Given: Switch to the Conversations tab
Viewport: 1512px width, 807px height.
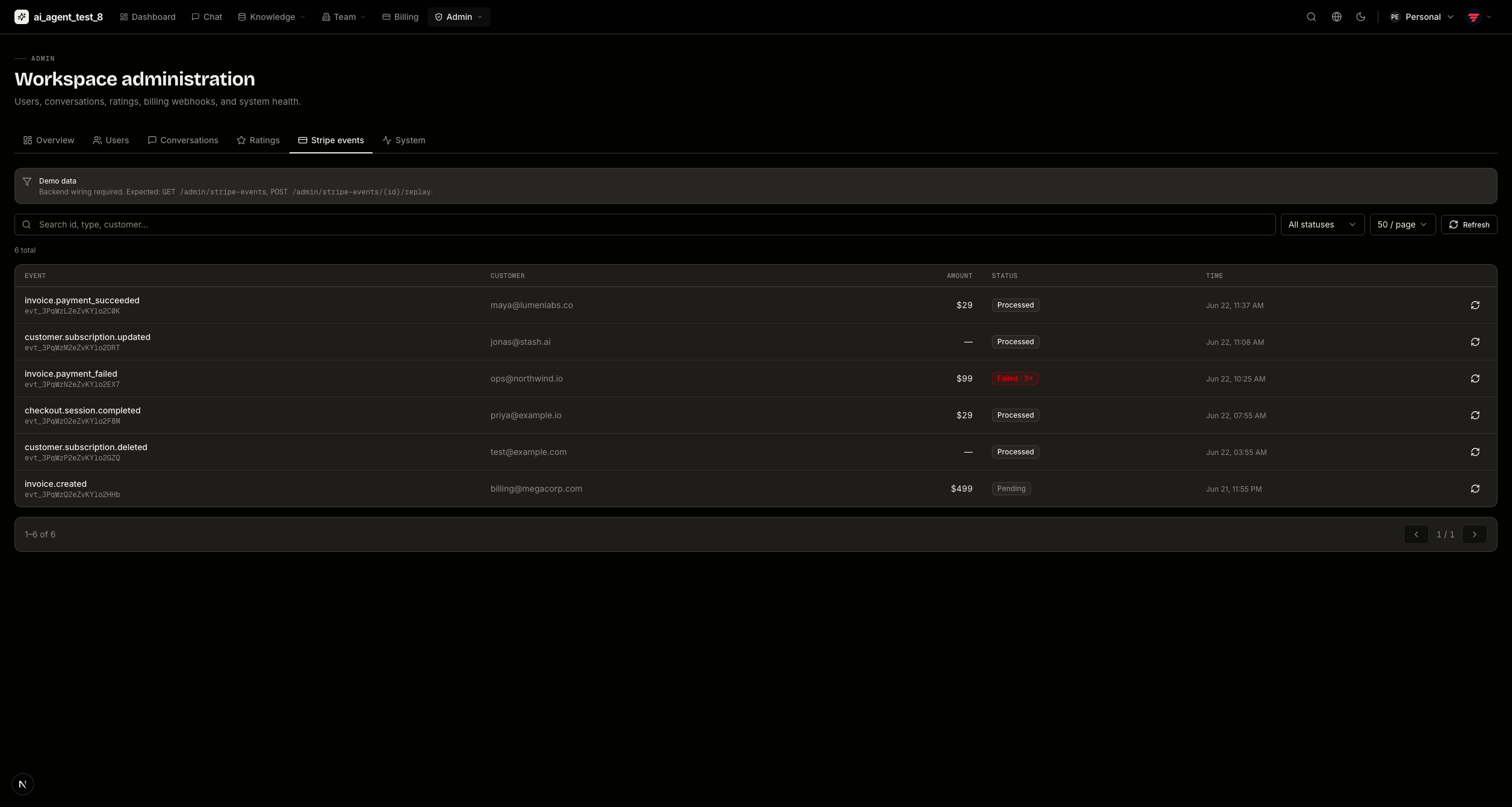Looking at the screenshot, I should (183, 140).
